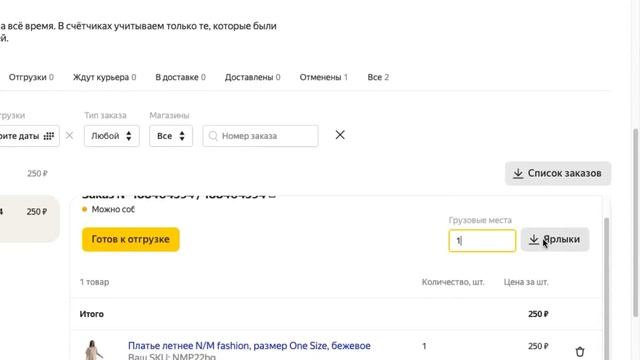Click the download icon on Ярлыки button
Screen dimensions: 640x360
pyautogui.click(x=534, y=240)
